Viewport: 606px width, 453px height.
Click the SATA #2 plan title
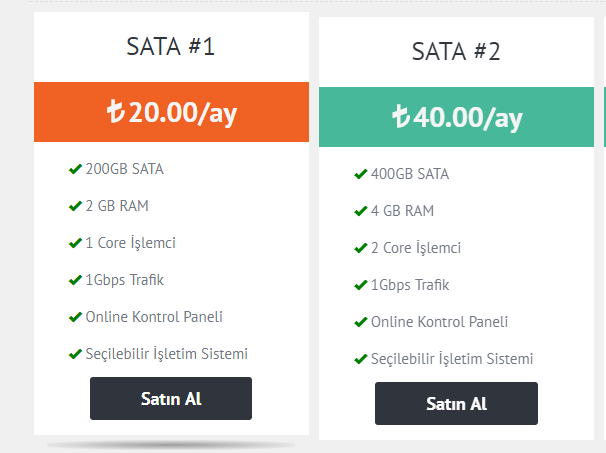(x=456, y=51)
